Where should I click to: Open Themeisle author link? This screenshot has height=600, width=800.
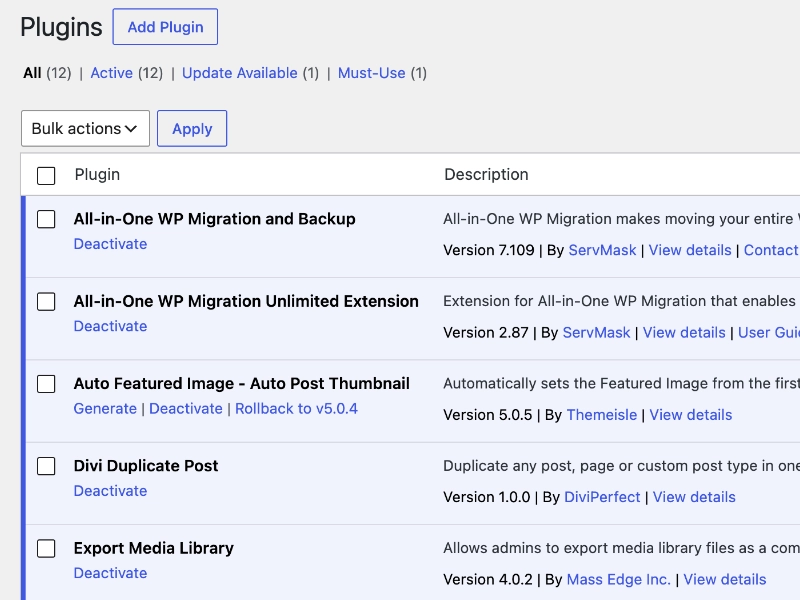[602, 415]
